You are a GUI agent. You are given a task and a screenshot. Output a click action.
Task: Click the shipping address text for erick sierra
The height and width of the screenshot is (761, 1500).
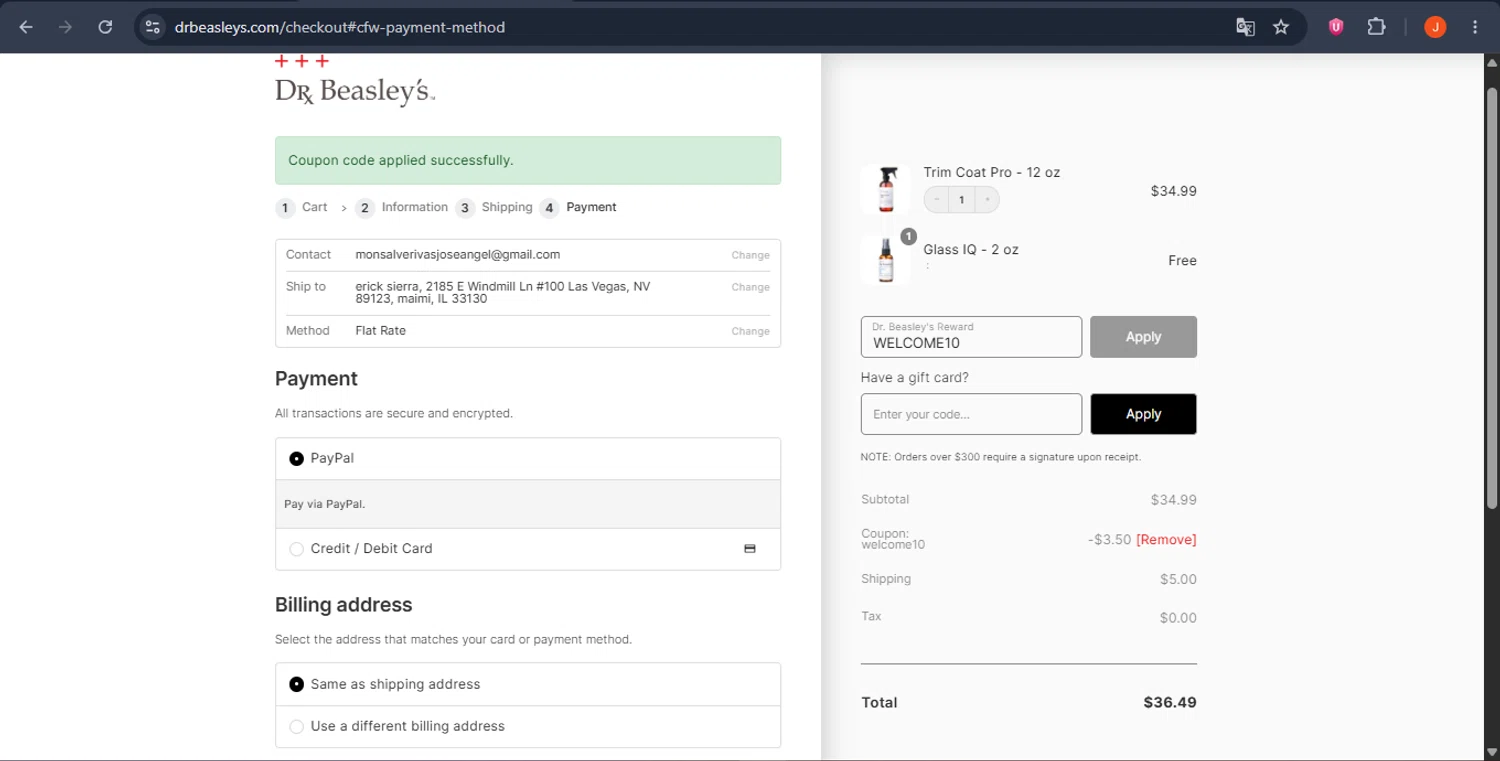click(x=503, y=292)
